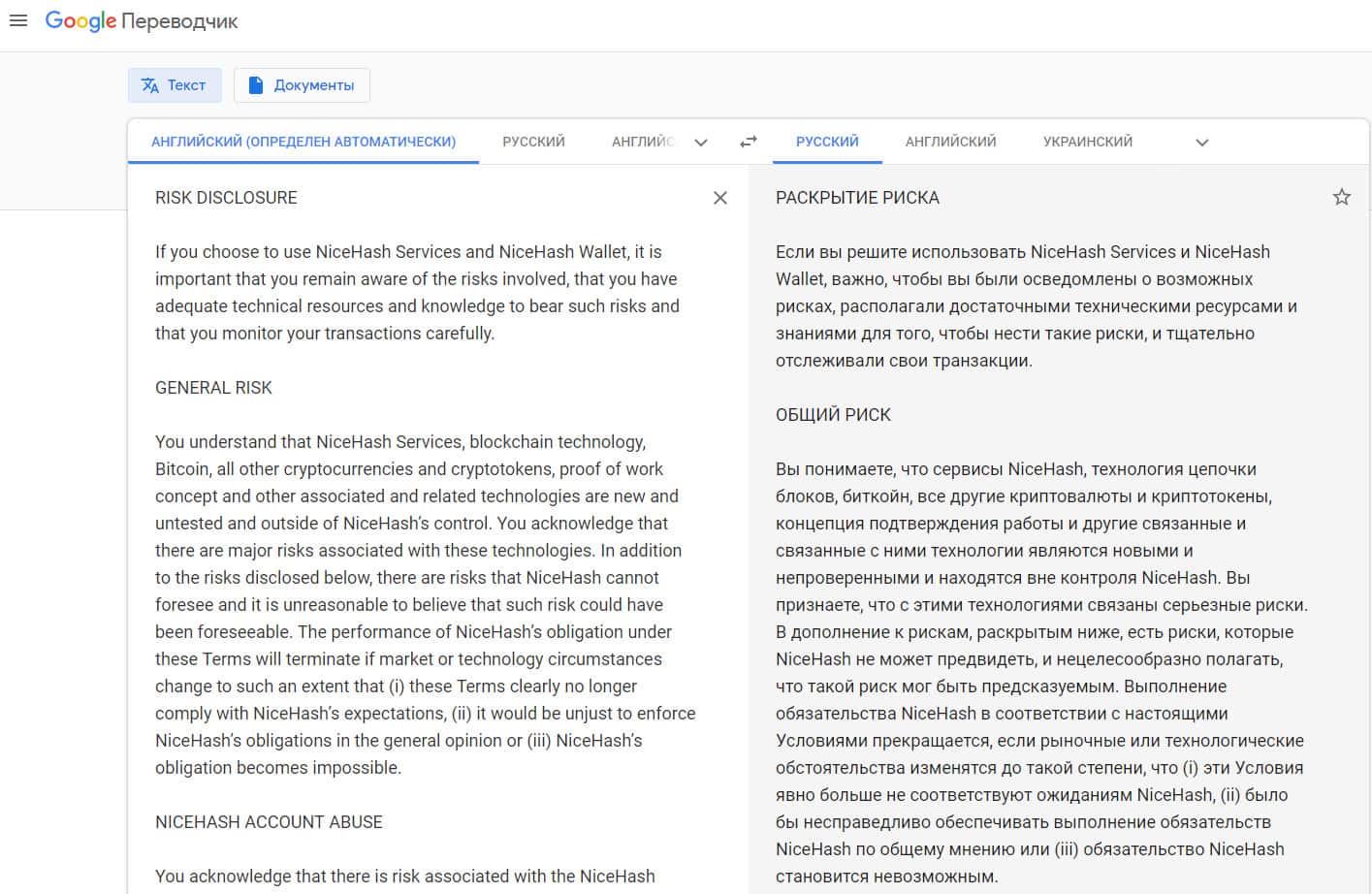The width and height of the screenshot is (1372, 894).
Task: Click into the RISK DISCLOSURE source heading
Action: [226, 198]
